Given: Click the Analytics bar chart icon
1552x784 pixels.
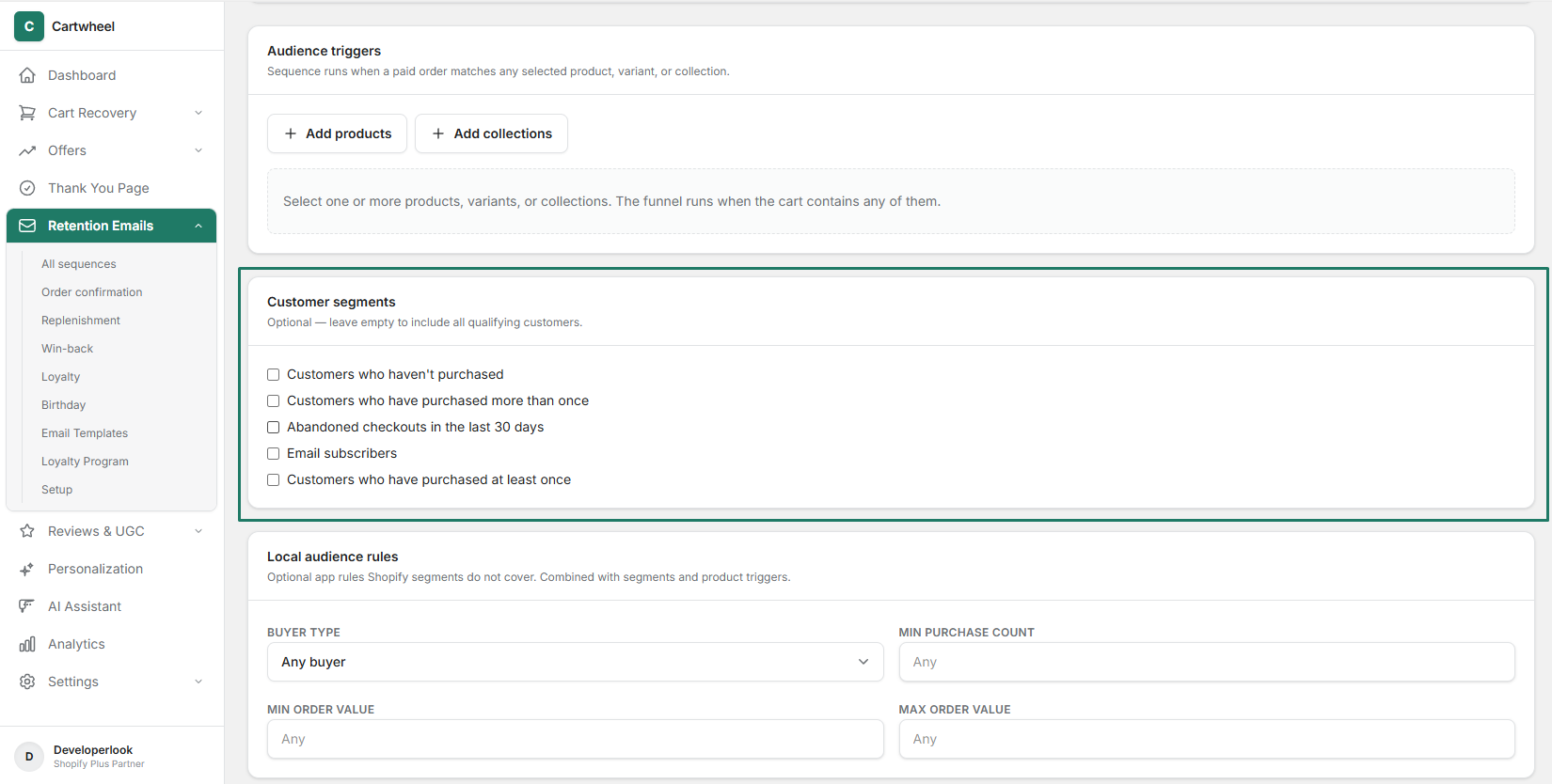Looking at the screenshot, I should [27, 644].
